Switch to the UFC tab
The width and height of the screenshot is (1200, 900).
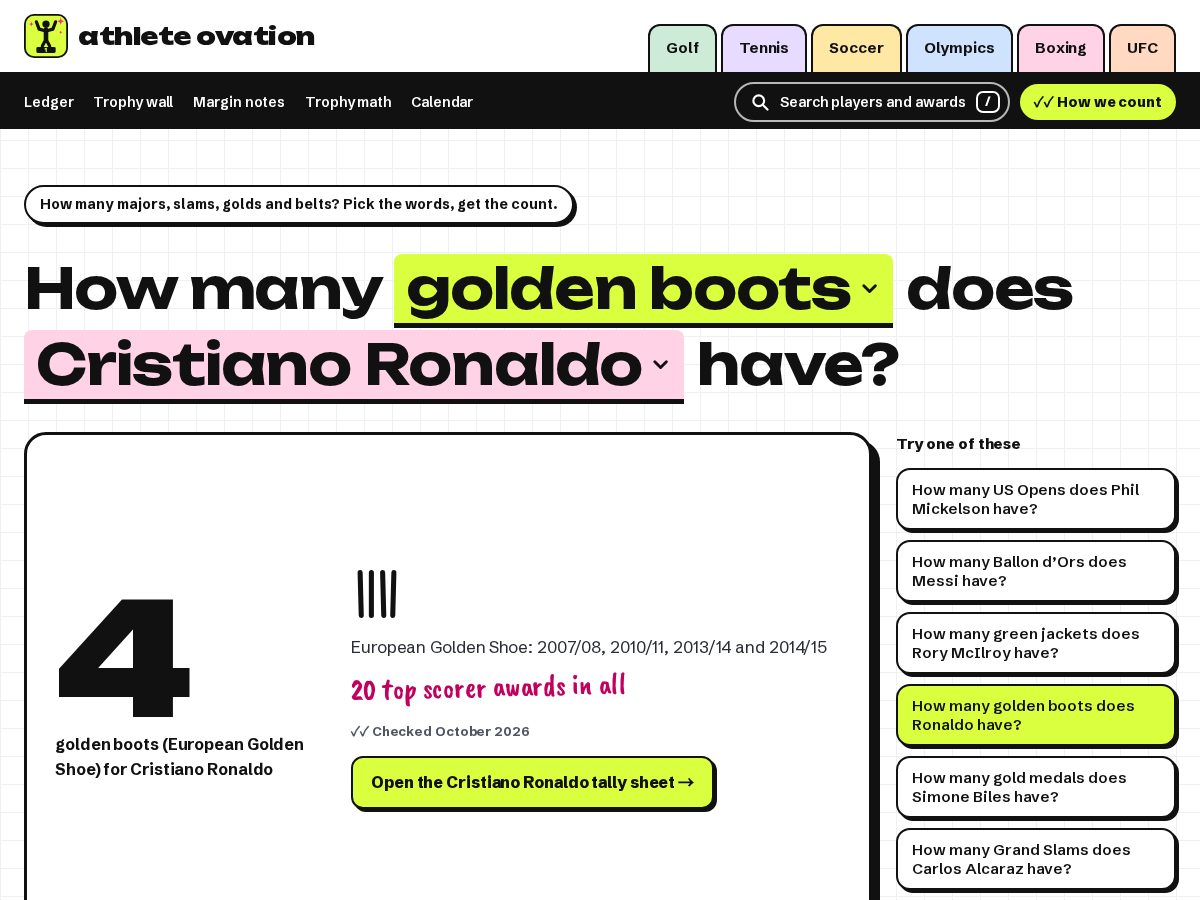pyautogui.click(x=1142, y=48)
